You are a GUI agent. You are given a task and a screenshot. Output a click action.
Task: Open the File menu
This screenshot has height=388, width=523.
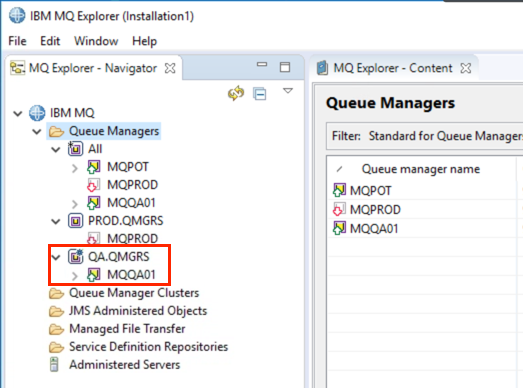[17, 41]
